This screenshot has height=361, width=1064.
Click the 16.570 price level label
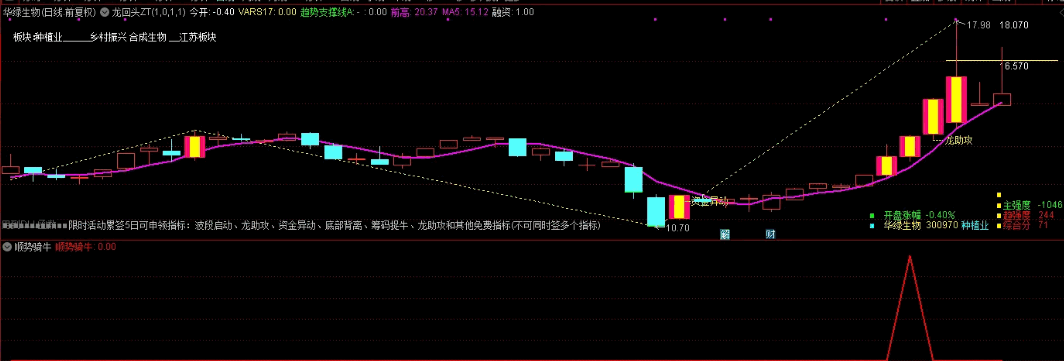pyautogui.click(x=1016, y=66)
